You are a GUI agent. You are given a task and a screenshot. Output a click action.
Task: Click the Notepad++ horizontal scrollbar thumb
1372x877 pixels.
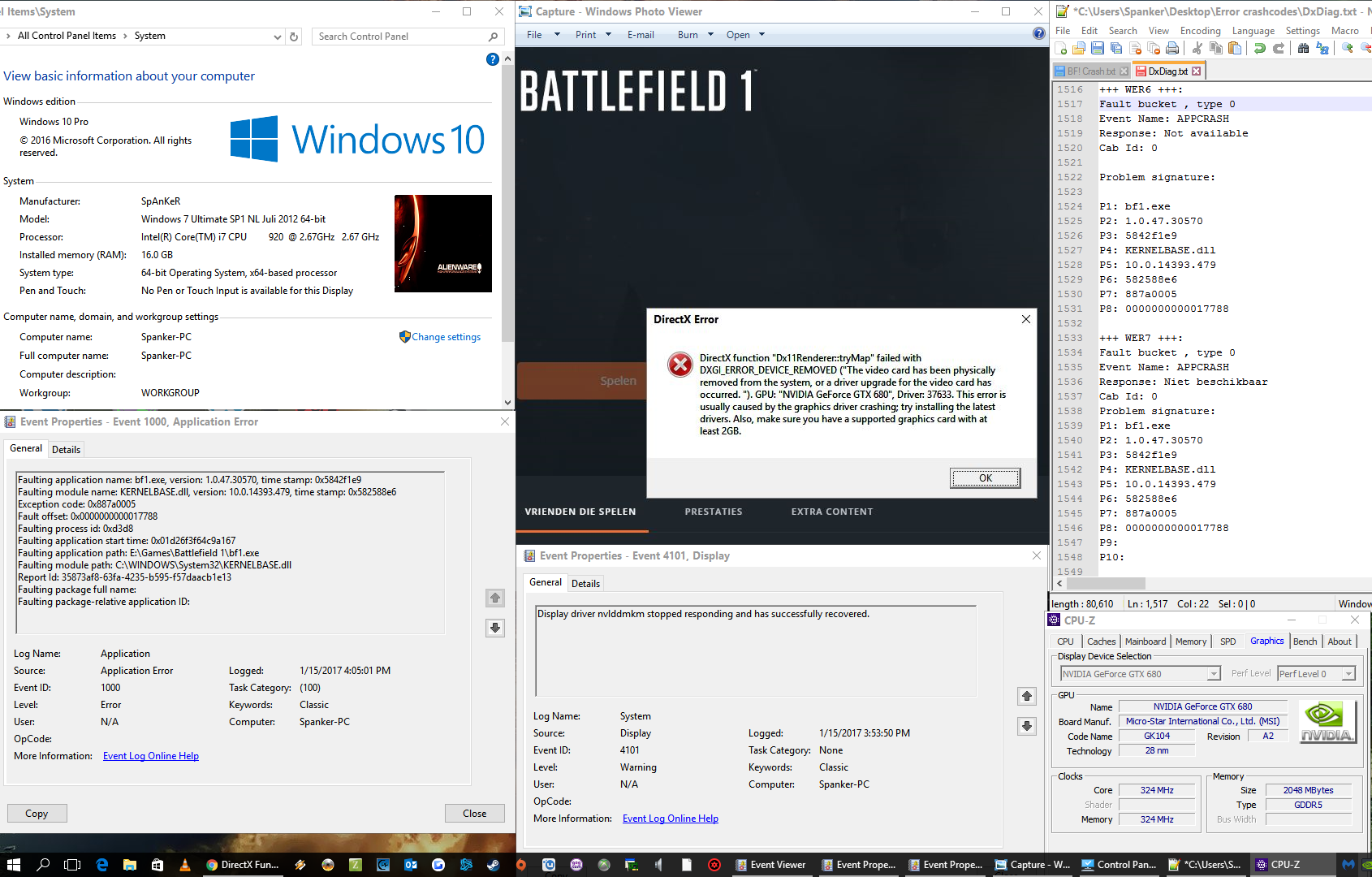click(x=1106, y=584)
